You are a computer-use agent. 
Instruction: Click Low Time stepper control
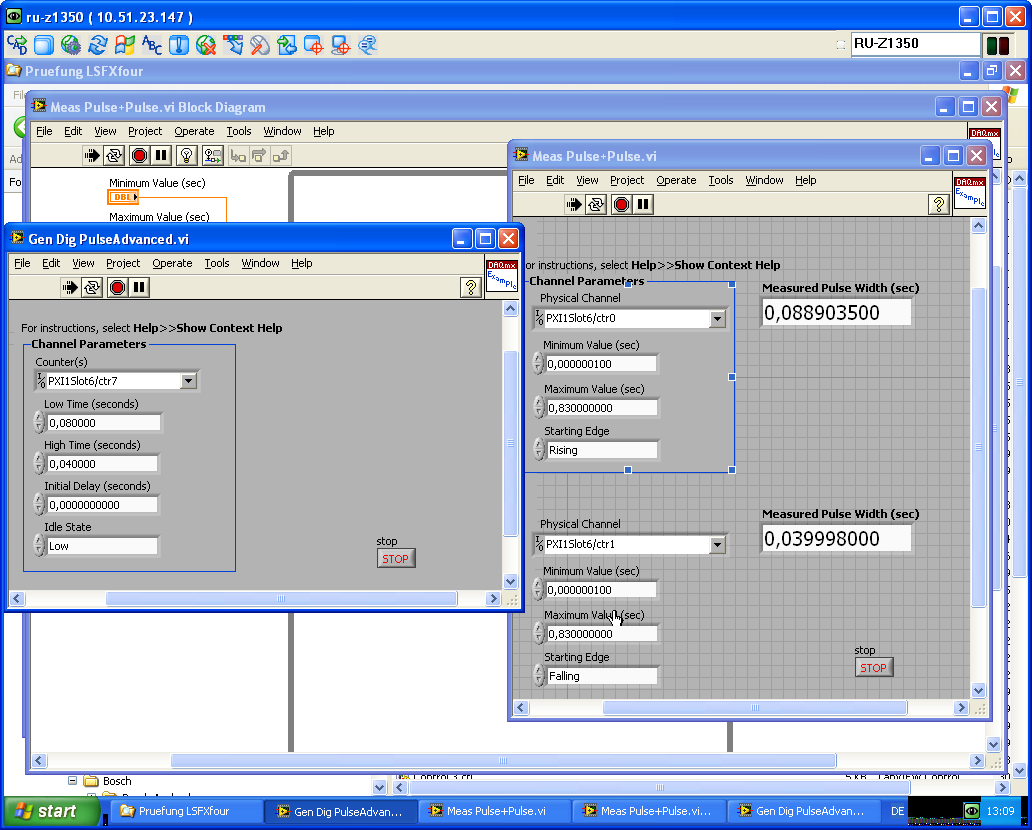39,423
